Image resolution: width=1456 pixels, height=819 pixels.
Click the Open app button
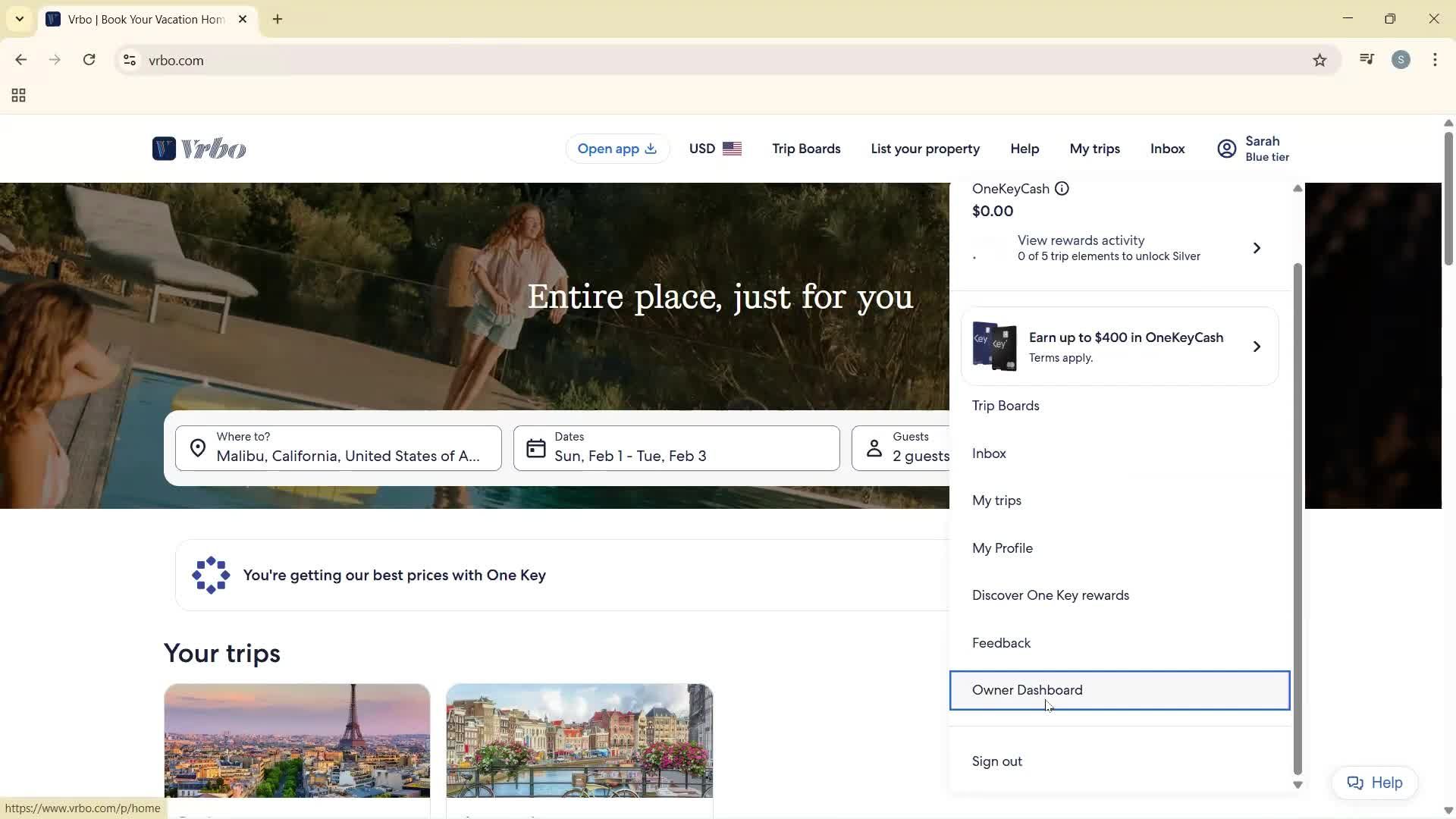[x=617, y=149]
